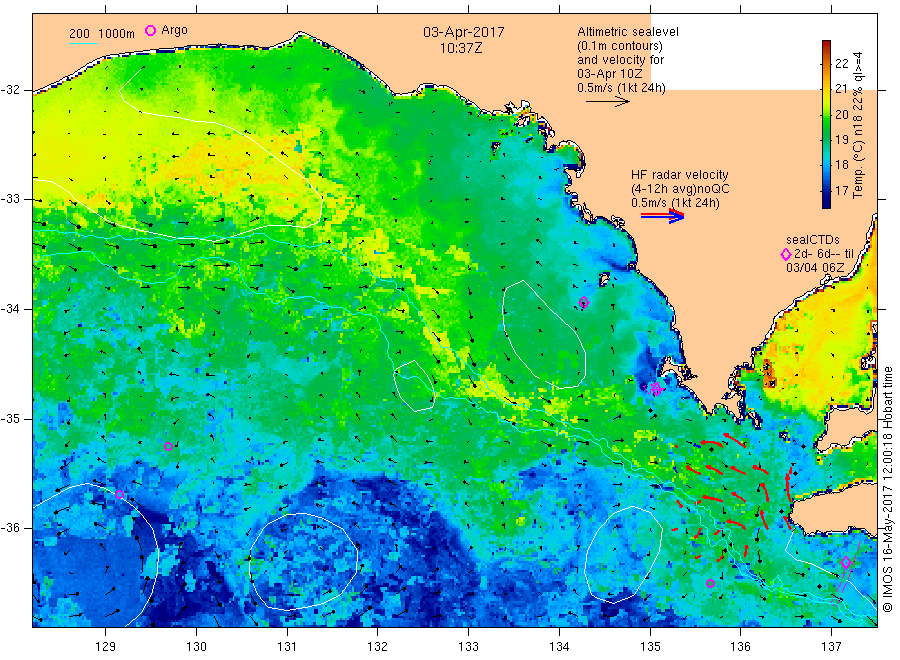The height and width of the screenshot is (660, 900).
Task: Click the '(4-12h avg)noQC' text
Action: point(680,189)
